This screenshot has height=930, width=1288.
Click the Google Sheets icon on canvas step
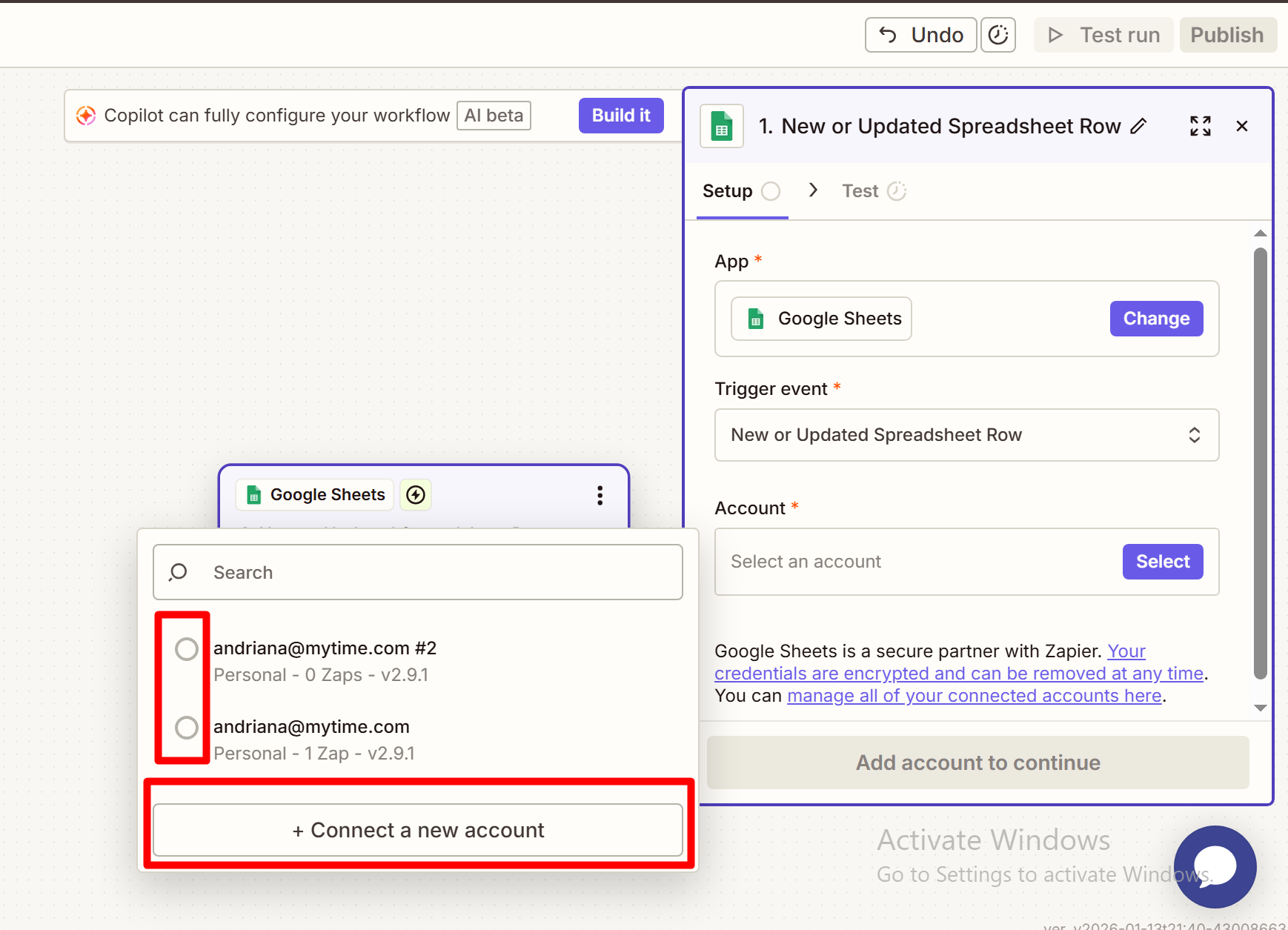[254, 495]
